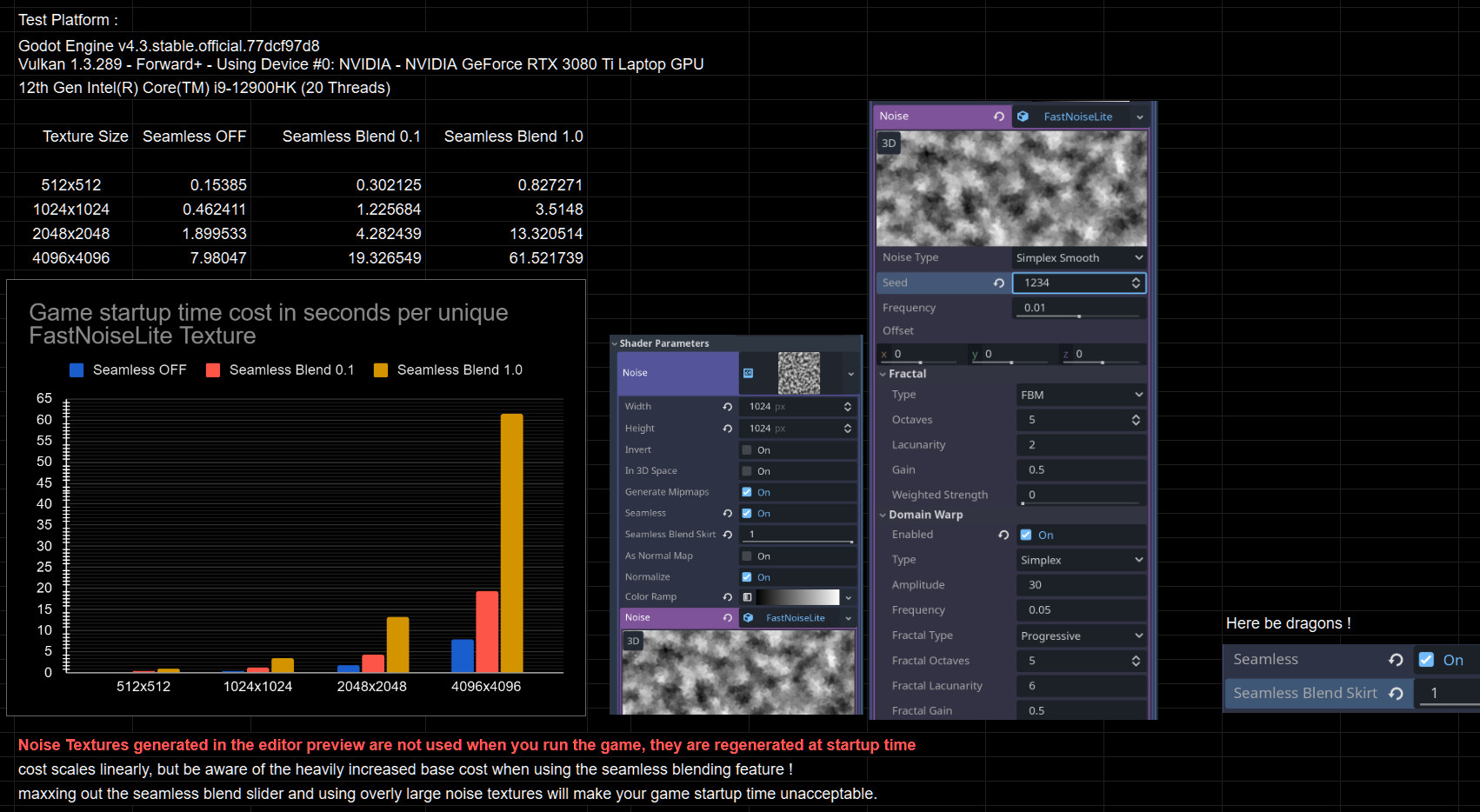Open Domain Warp Type dropdown showing Simplex
The image size is (1480, 812).
[1081, 560]
